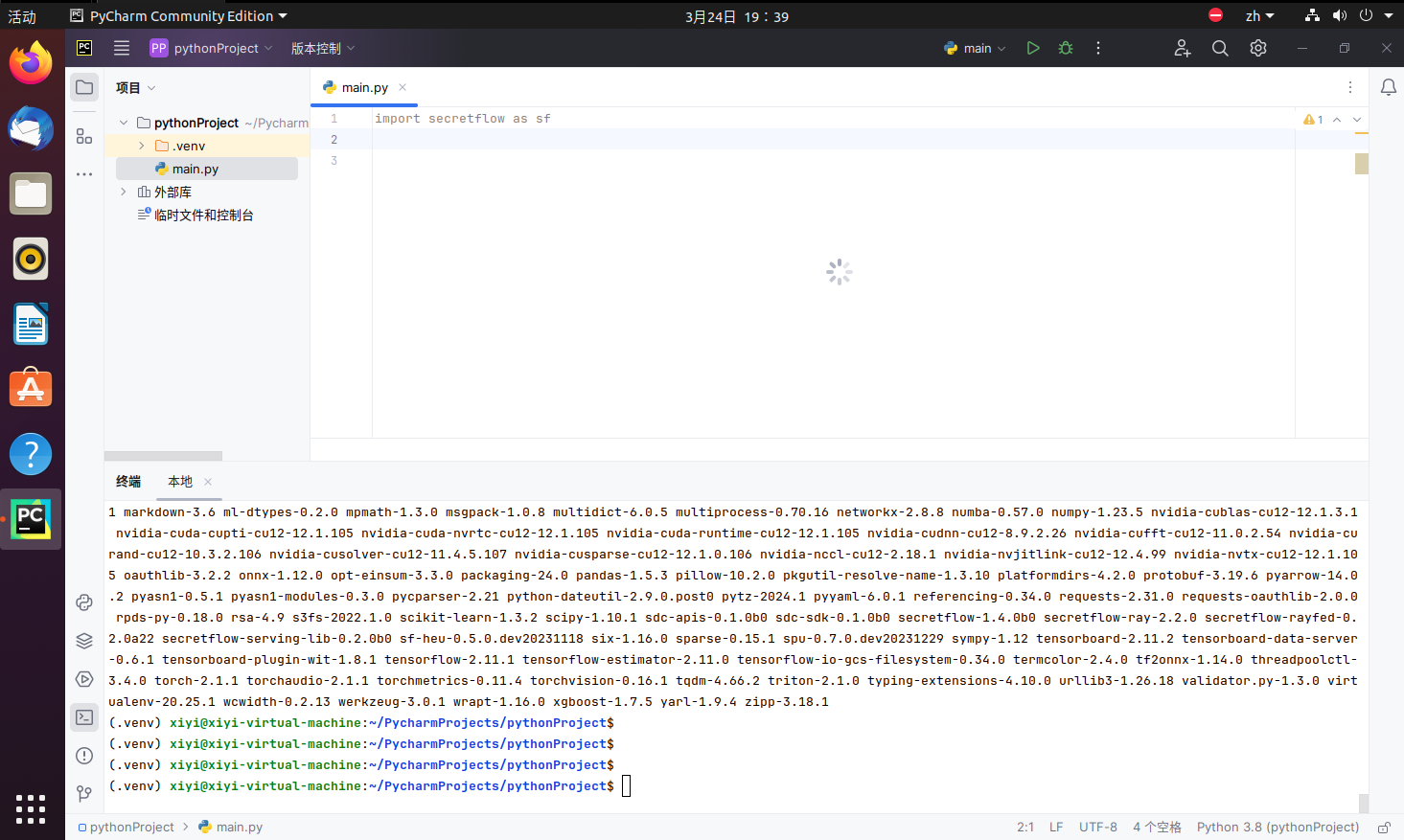Toggle the Terminal tool window button

(x=84, y=717)
